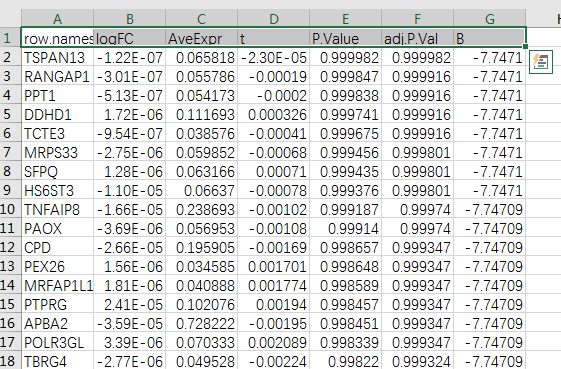
Task: Select column E header
Action: 346,18
